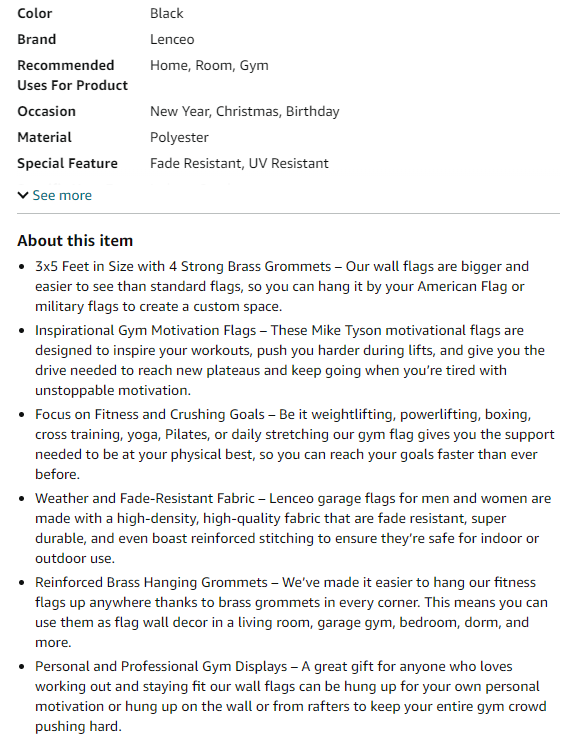Expand the See more link

[62, 195]
